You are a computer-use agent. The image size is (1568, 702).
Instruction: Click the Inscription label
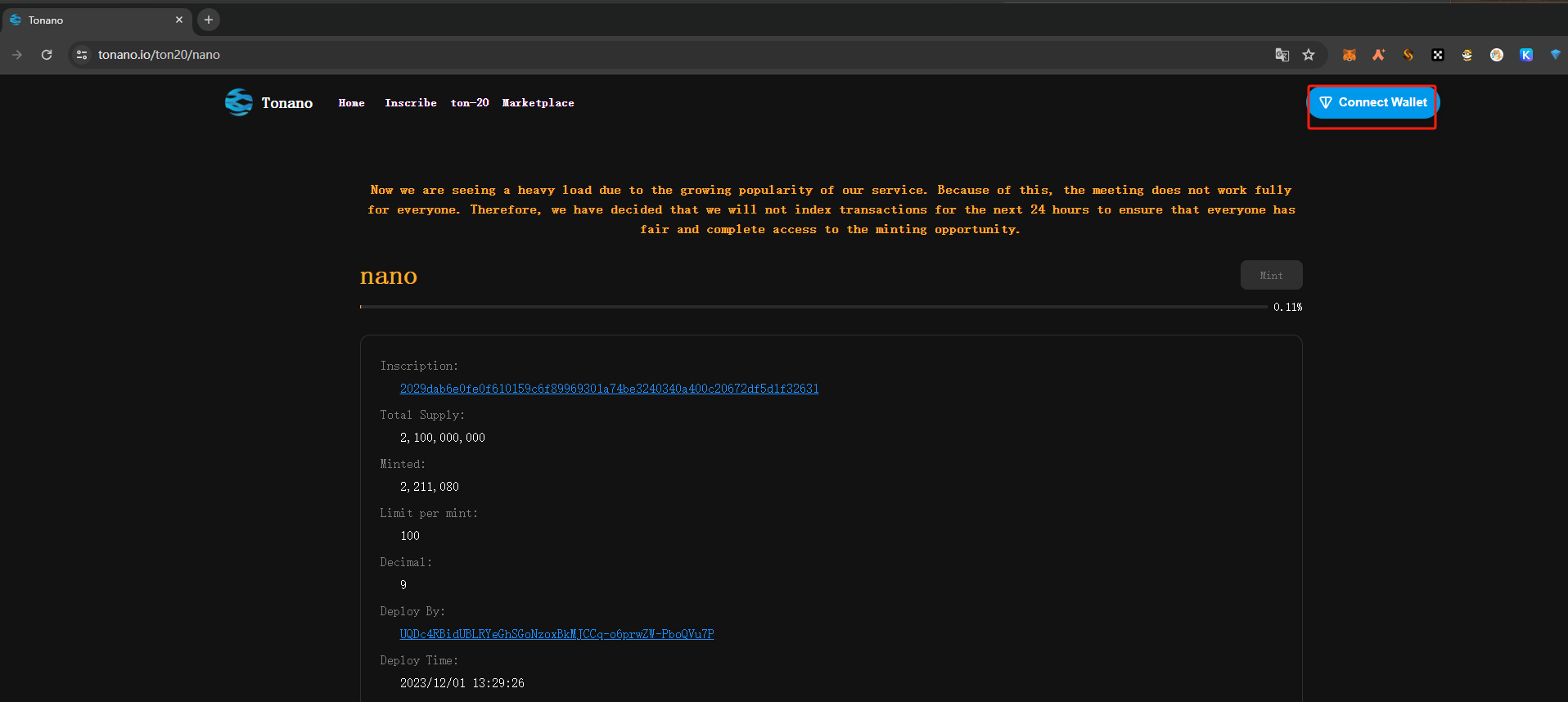(419, 366)
